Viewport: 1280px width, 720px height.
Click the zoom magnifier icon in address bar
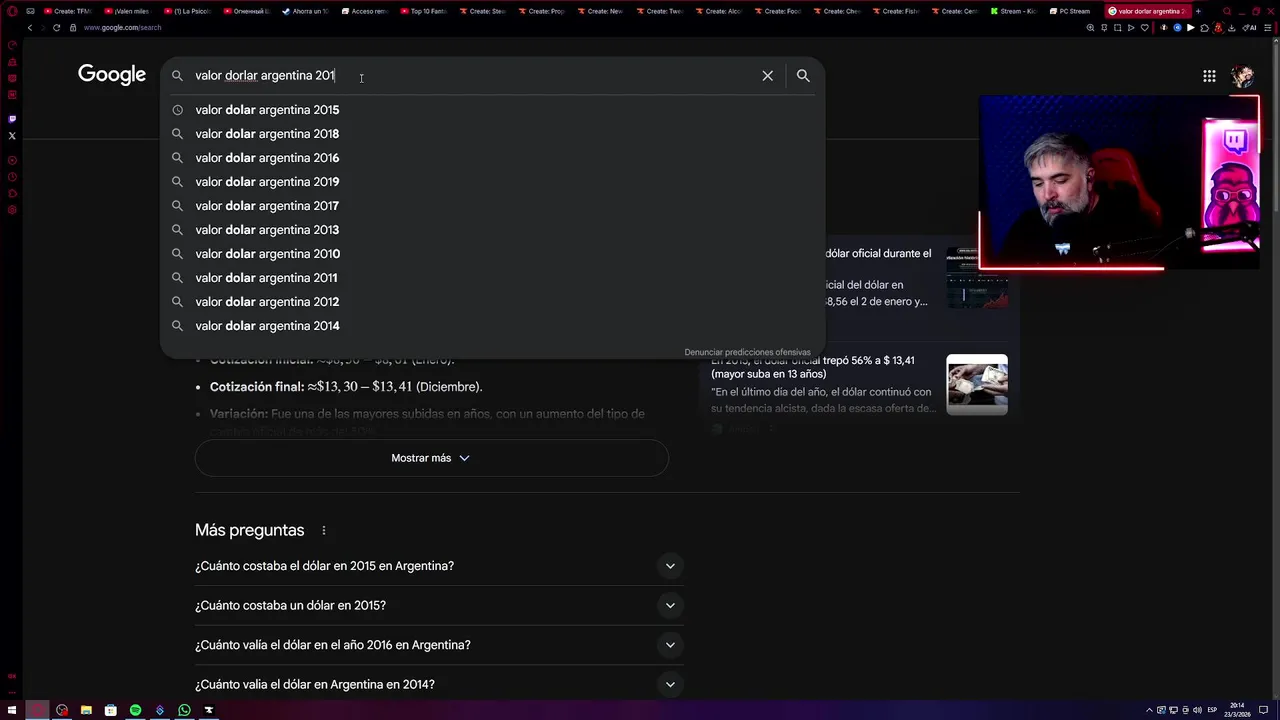click(1090, 28)
